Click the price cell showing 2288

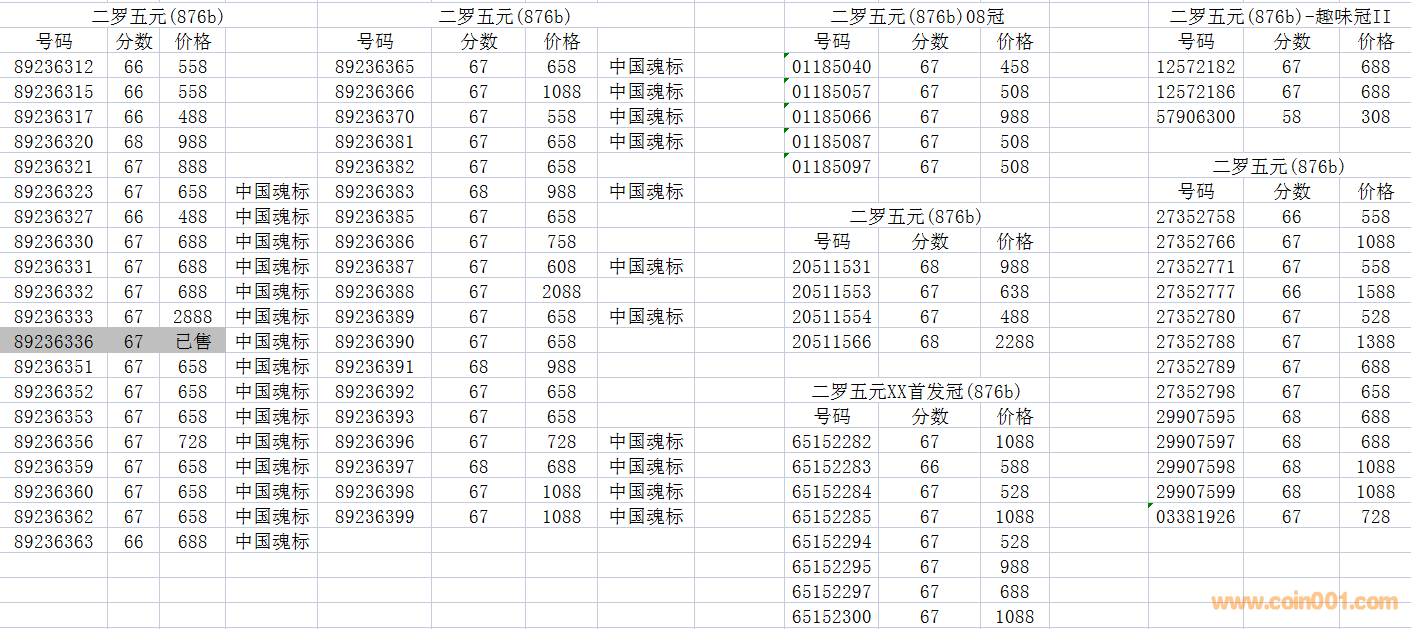tap(1014, 342)
